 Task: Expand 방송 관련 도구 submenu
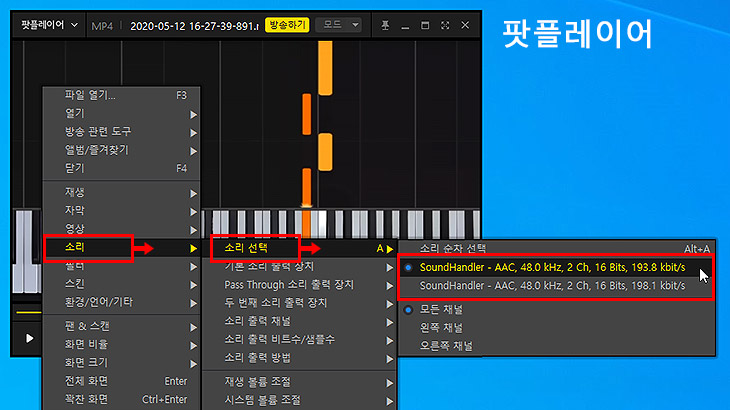[122, 132]
